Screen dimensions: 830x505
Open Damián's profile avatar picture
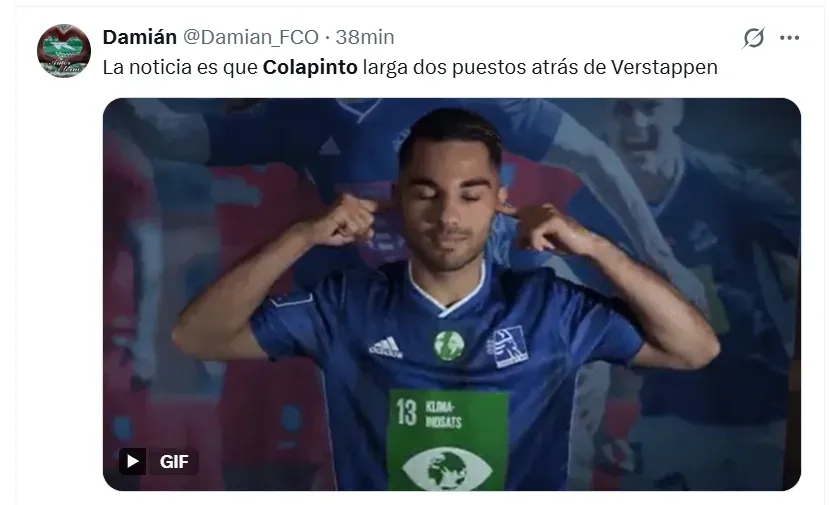[x=64, y=51]
